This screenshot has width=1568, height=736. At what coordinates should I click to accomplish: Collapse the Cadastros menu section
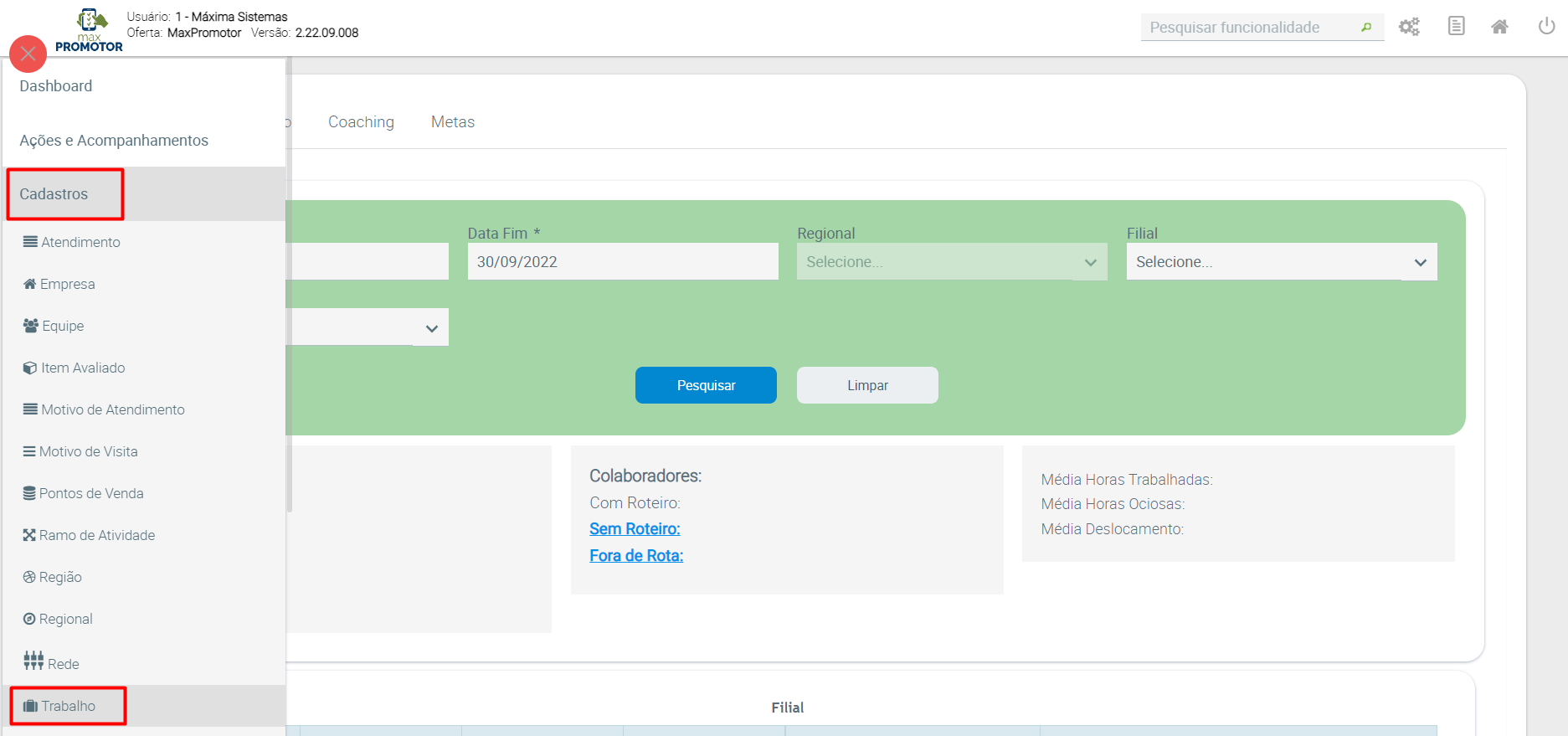(x=144, y=194)
